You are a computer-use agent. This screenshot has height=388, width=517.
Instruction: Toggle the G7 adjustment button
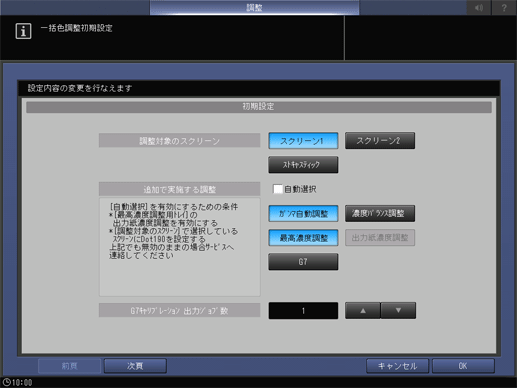[x=303, y=262]
